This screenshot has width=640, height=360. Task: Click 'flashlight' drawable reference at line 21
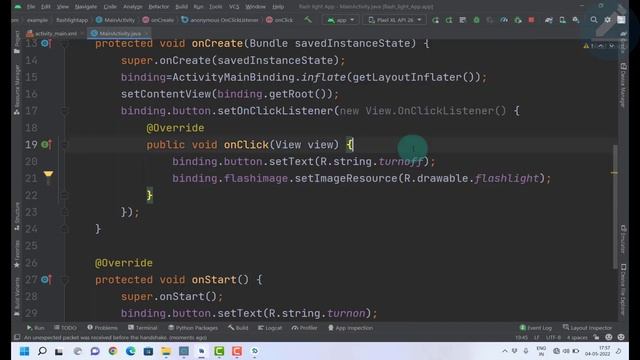[x=507, y=178]
